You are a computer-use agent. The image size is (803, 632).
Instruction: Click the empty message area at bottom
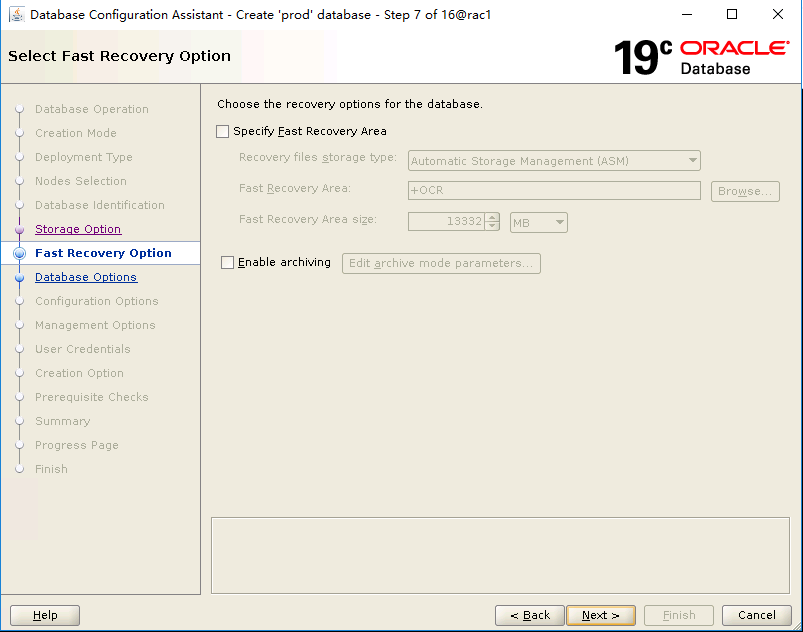coord(500,556)
